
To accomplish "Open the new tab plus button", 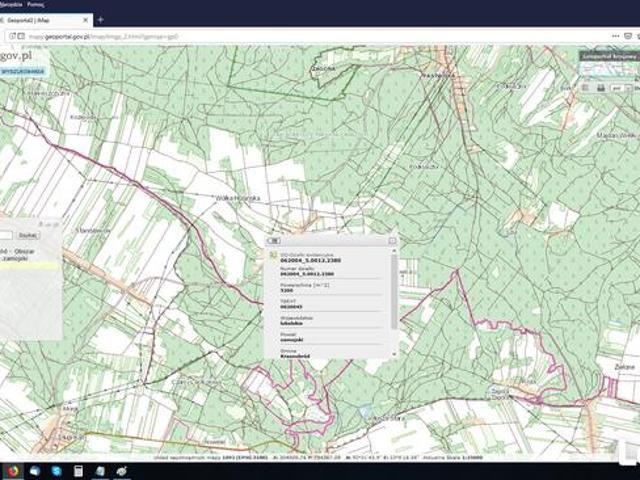I will click(100, 19).
